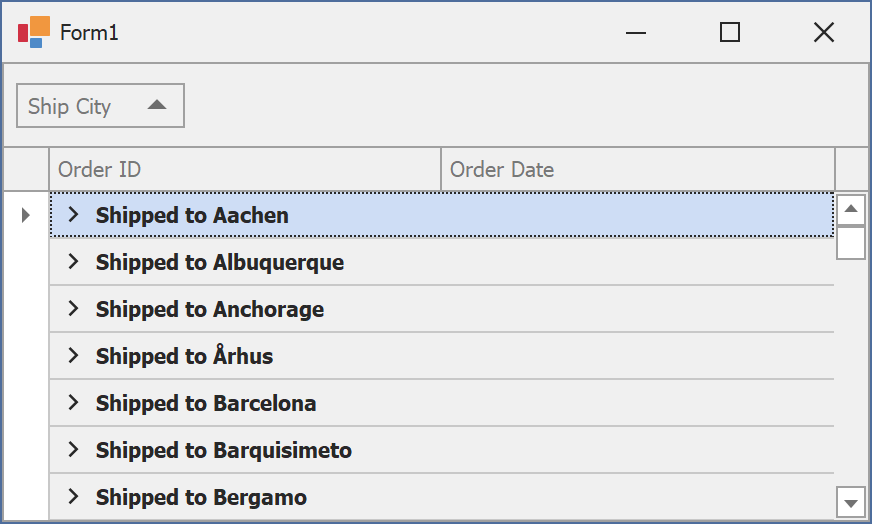This screenshot has height=524, width=872.
Task: Expand the Shipped to Barcelona group
Action: click(x=72, y=403)
